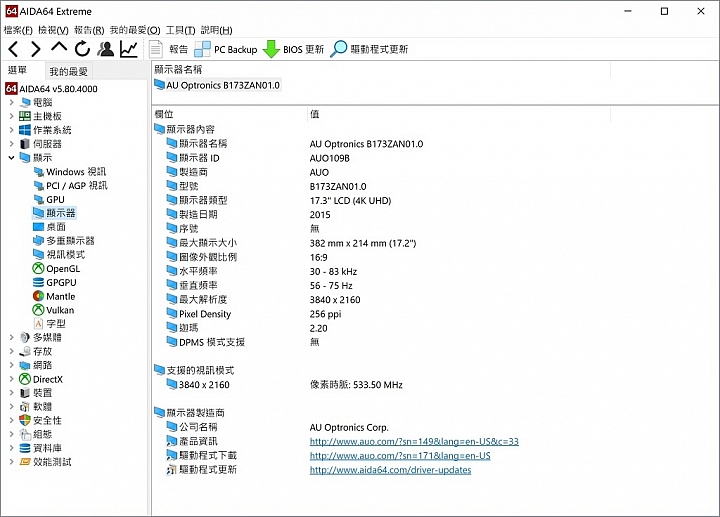
Task: Click the 安全性 shield icon
Action: click(25, 421)
